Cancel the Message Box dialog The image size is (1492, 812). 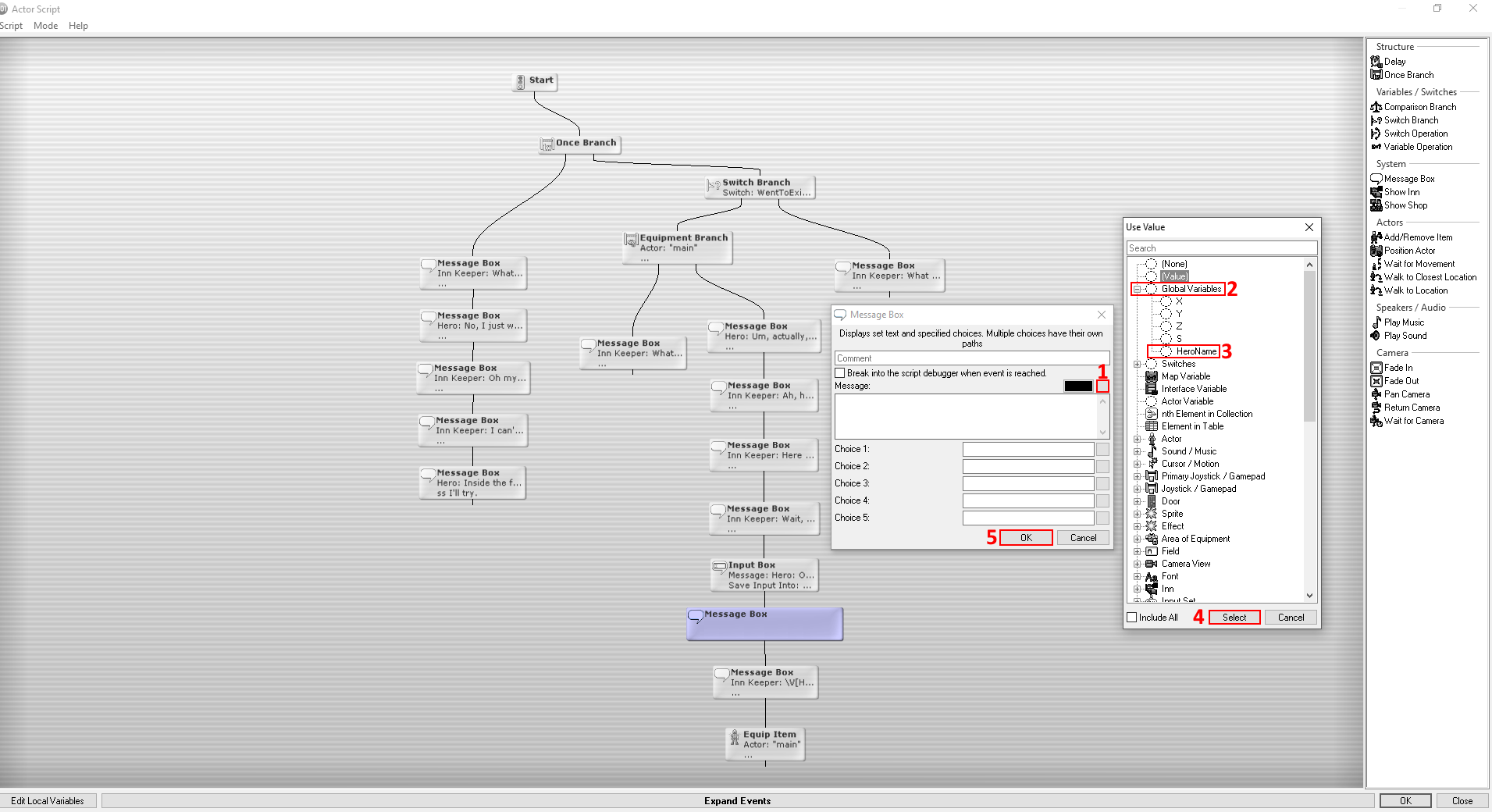coord(1083,538)
